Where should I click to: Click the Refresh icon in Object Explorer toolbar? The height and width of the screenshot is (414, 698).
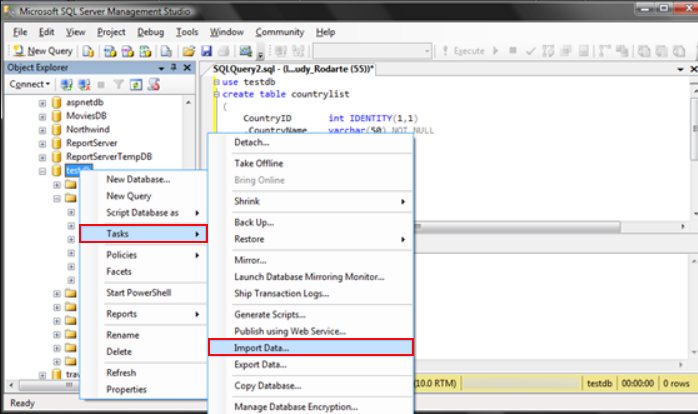point(136,84)
